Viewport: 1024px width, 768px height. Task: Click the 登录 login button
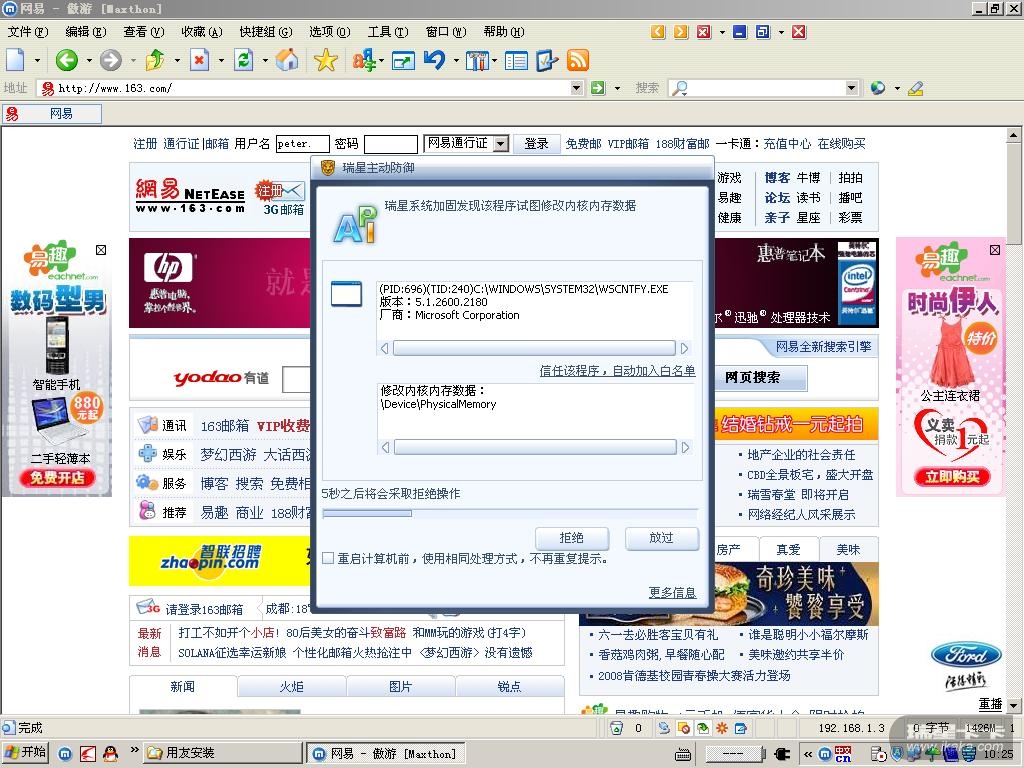pos(537,144)
